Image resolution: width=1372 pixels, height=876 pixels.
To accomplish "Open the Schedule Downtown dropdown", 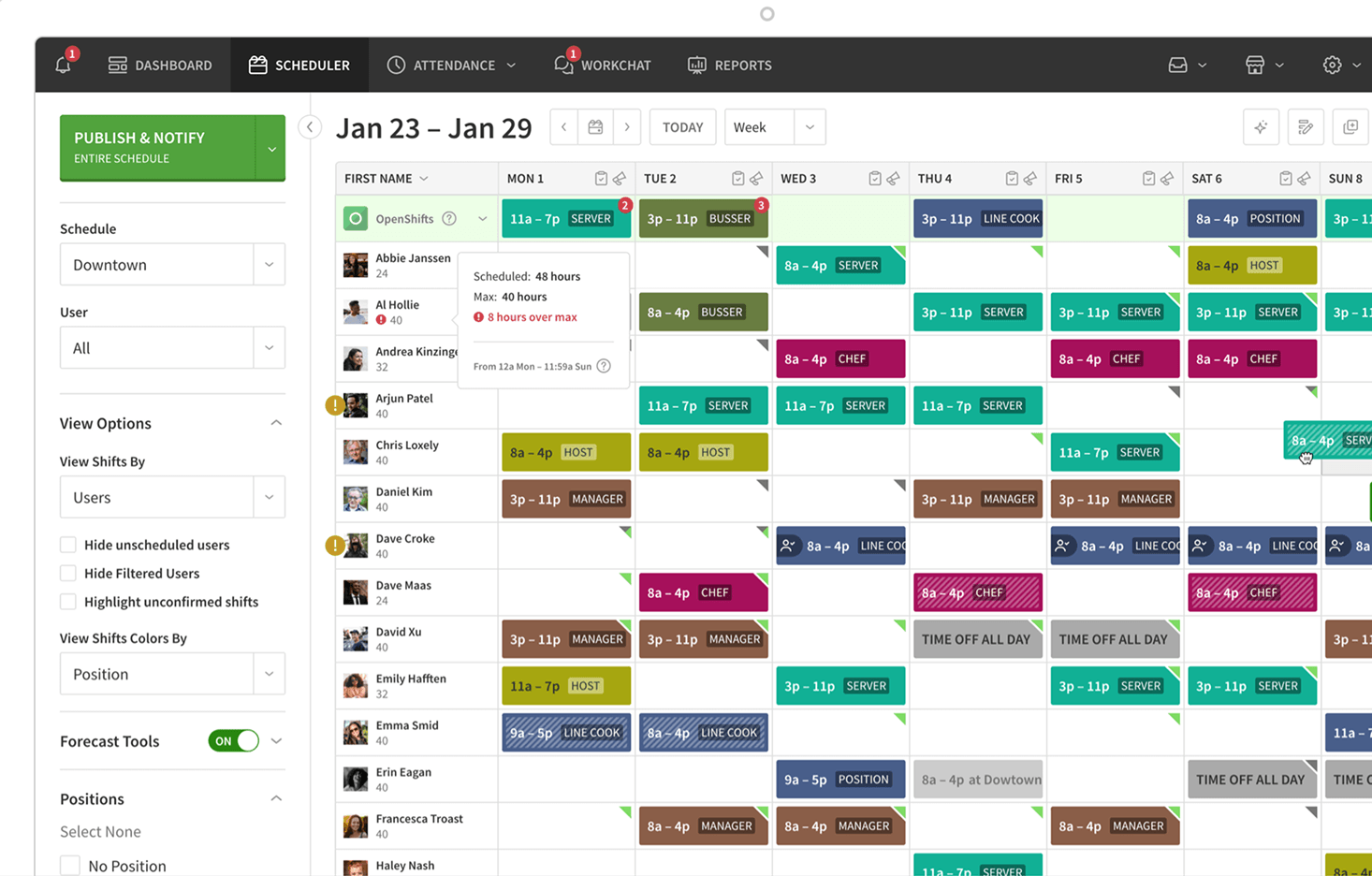I will tap(172, 265).
